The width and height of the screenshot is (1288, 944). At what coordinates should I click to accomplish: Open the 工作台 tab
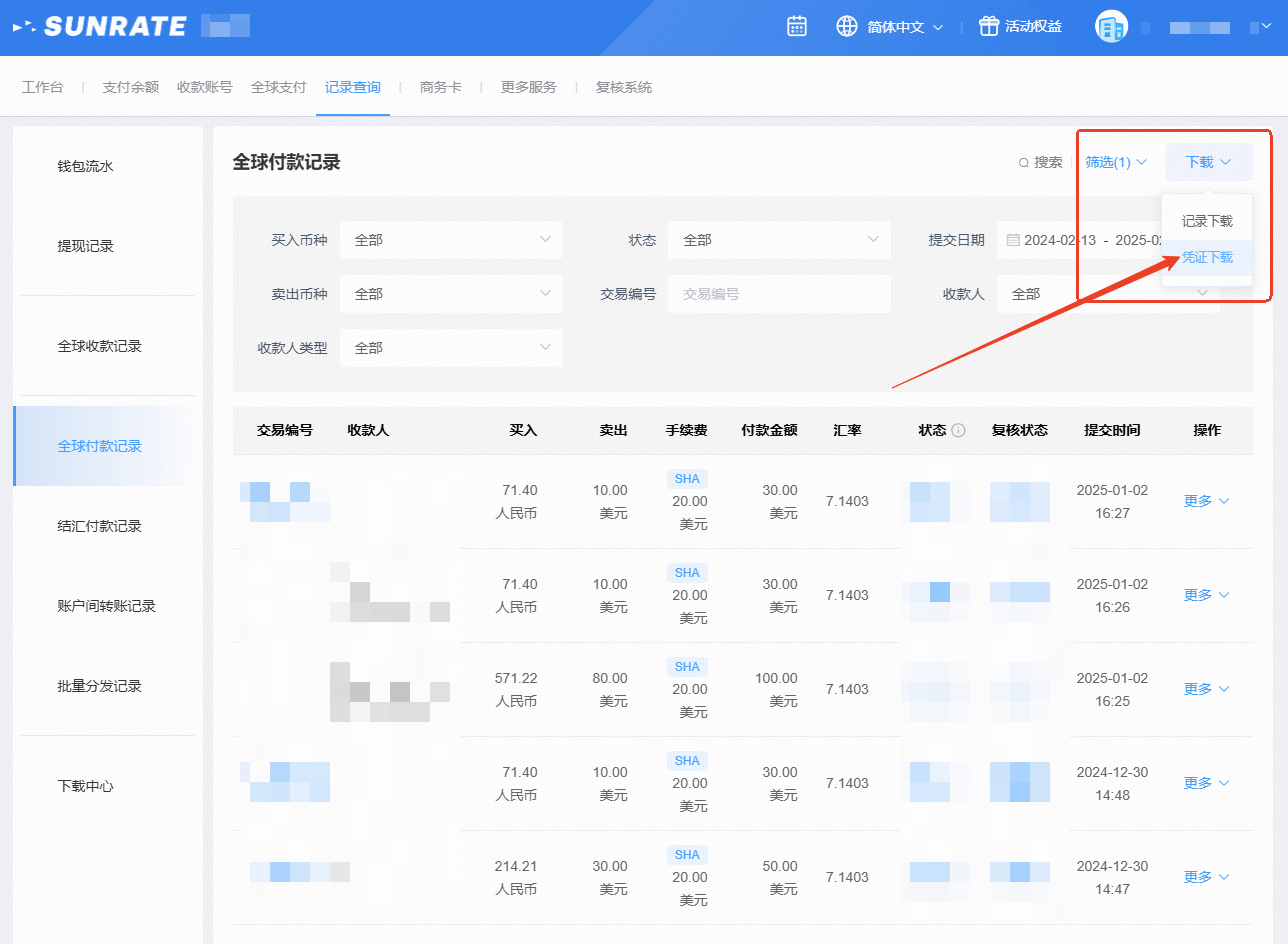42,87
